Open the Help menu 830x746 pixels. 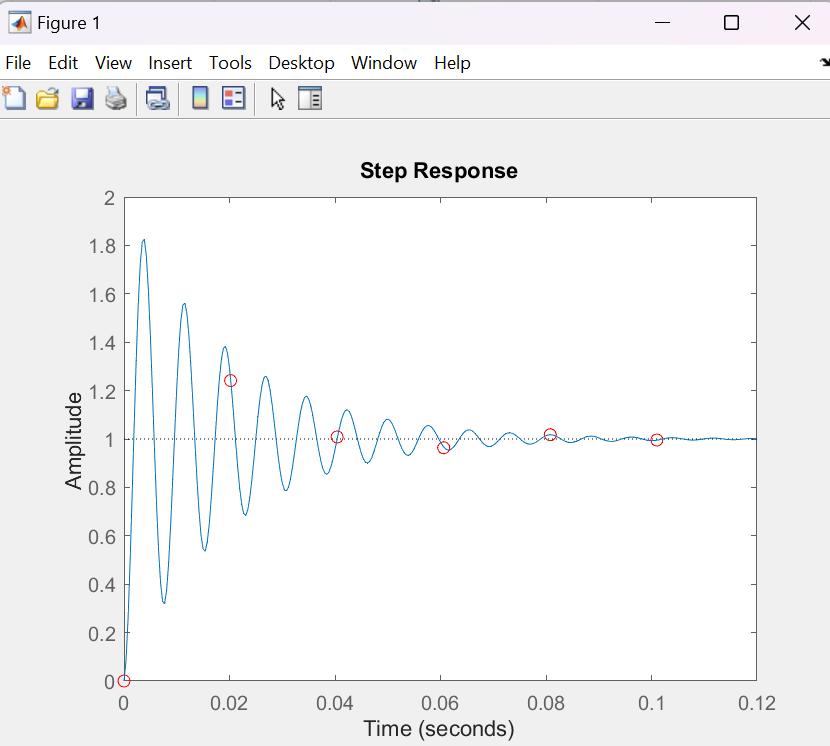pyautogui.click(x=452, y=62)
